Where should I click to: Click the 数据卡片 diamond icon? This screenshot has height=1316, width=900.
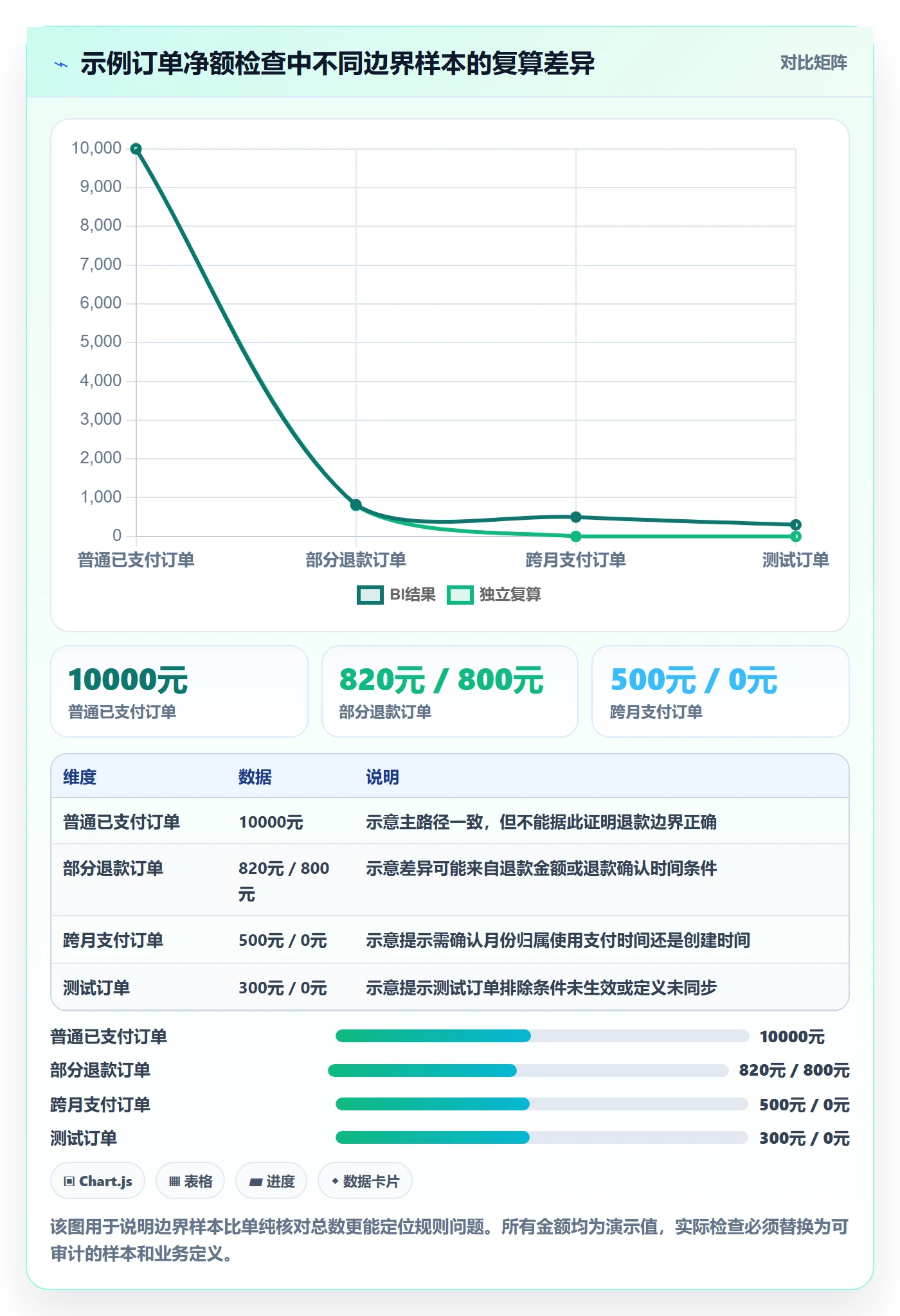pos(335,1181)
